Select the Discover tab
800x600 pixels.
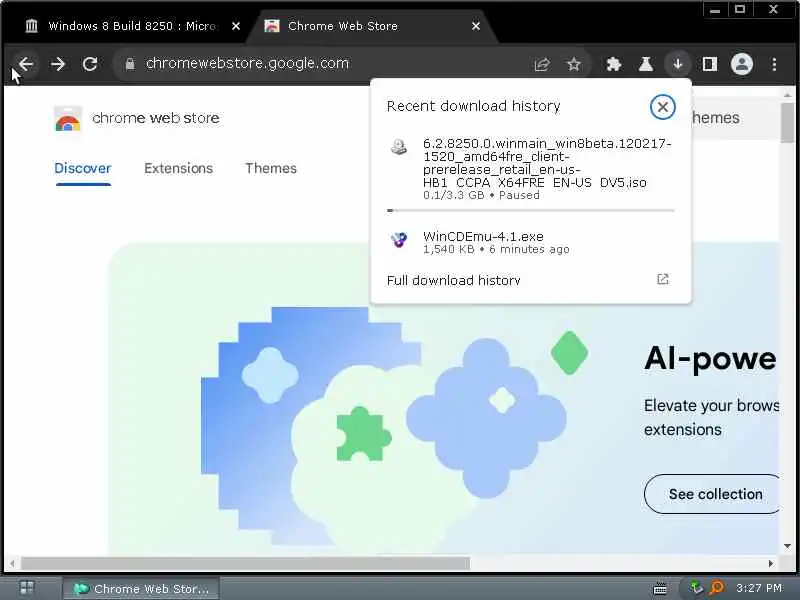pyautogui.click(x=83, y=168)
